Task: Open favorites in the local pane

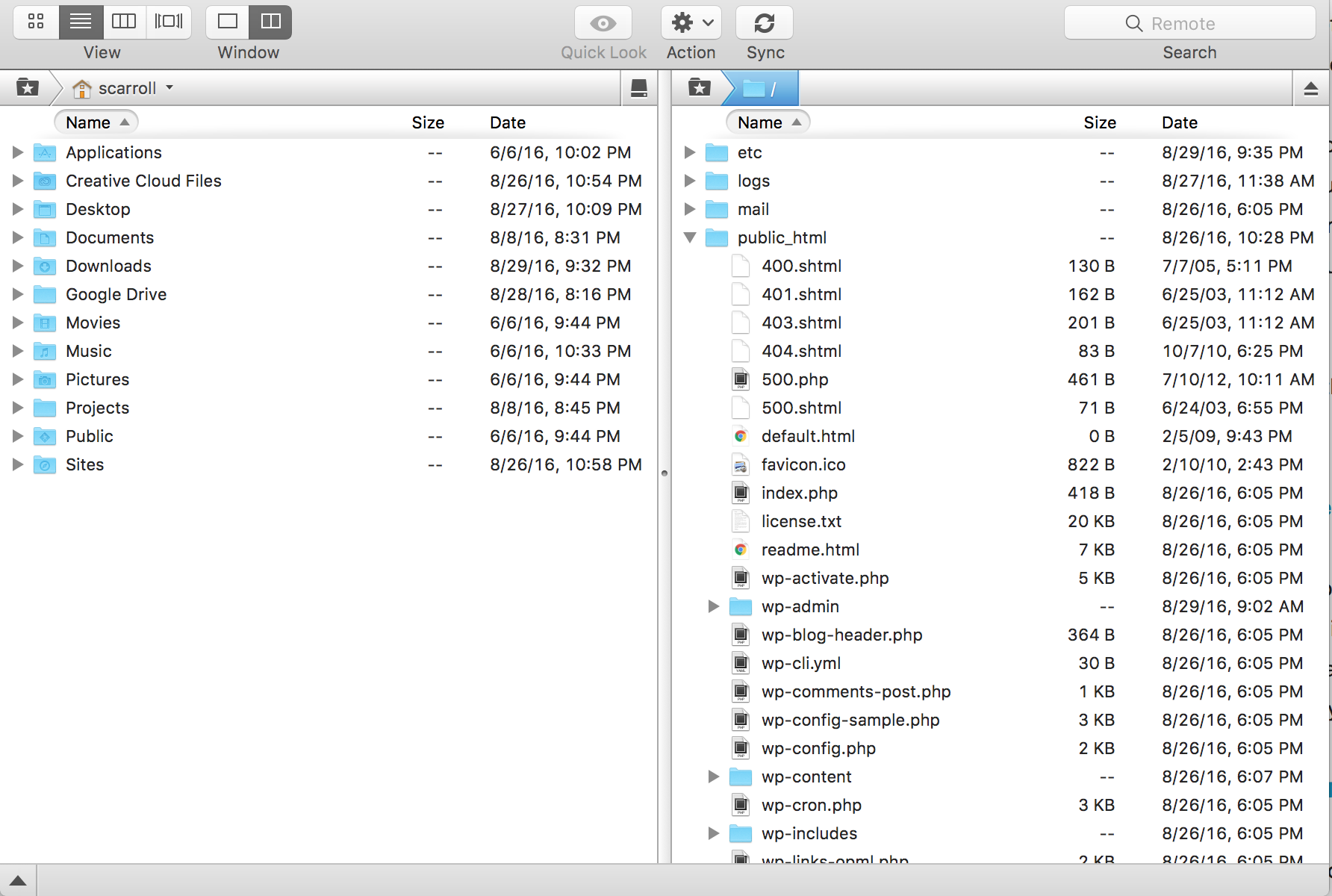Action: 28,88
